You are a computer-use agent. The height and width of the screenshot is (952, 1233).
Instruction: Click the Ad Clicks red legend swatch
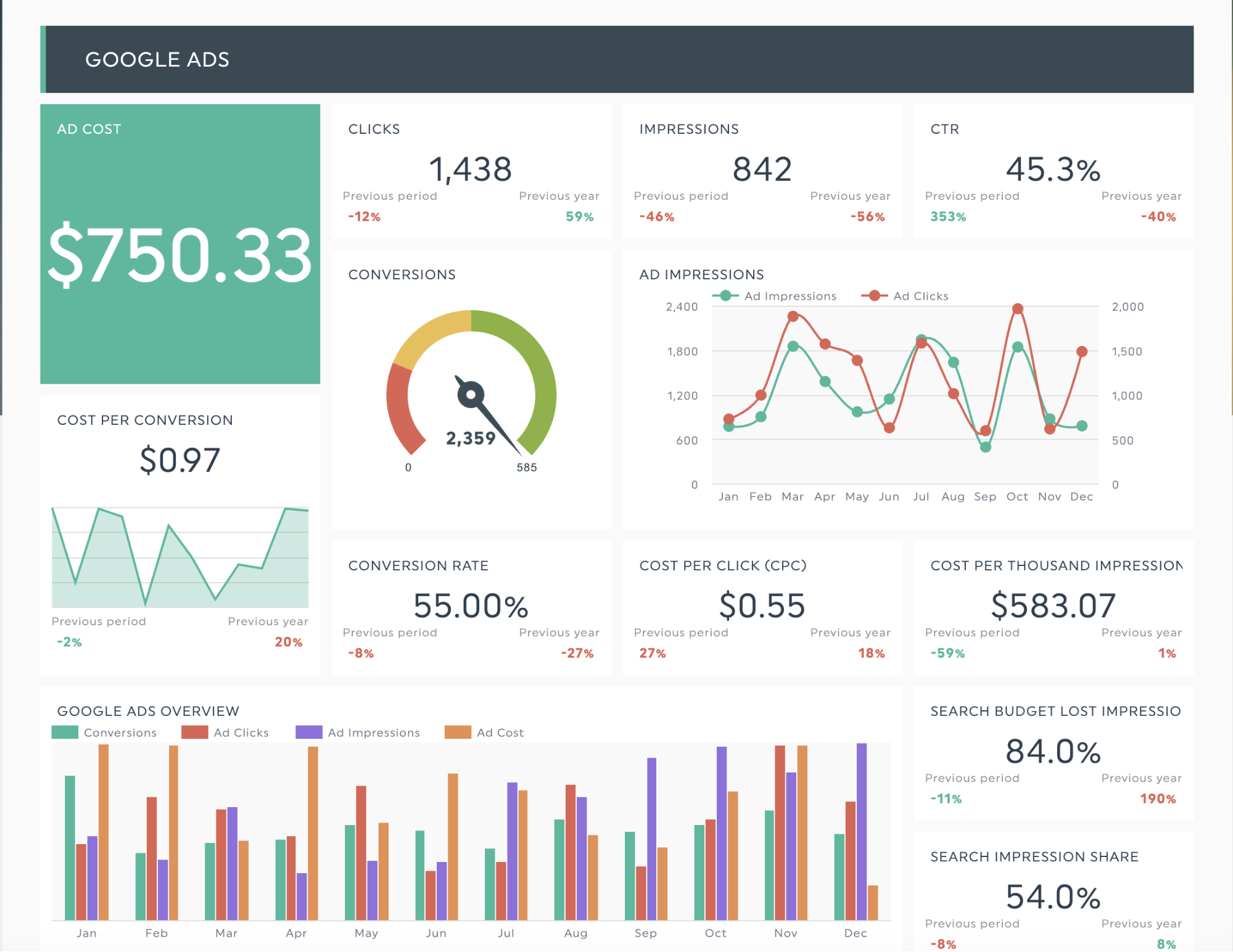pos(194,732)
